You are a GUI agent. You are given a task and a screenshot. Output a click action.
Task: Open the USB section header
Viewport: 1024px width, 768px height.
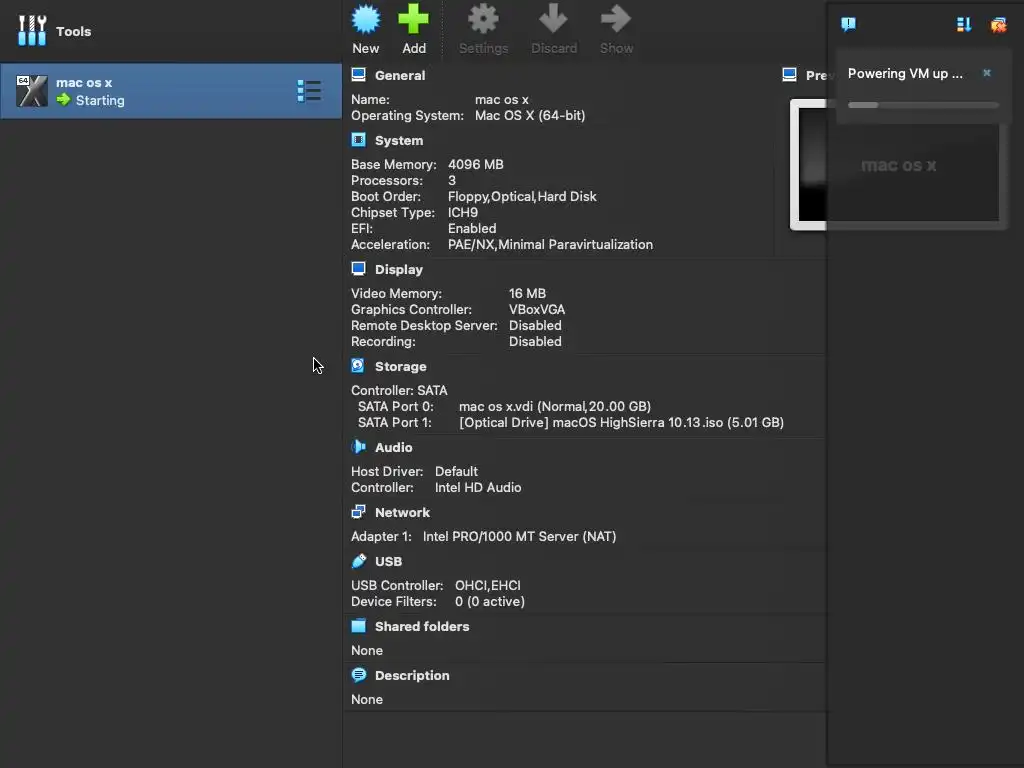389,562
